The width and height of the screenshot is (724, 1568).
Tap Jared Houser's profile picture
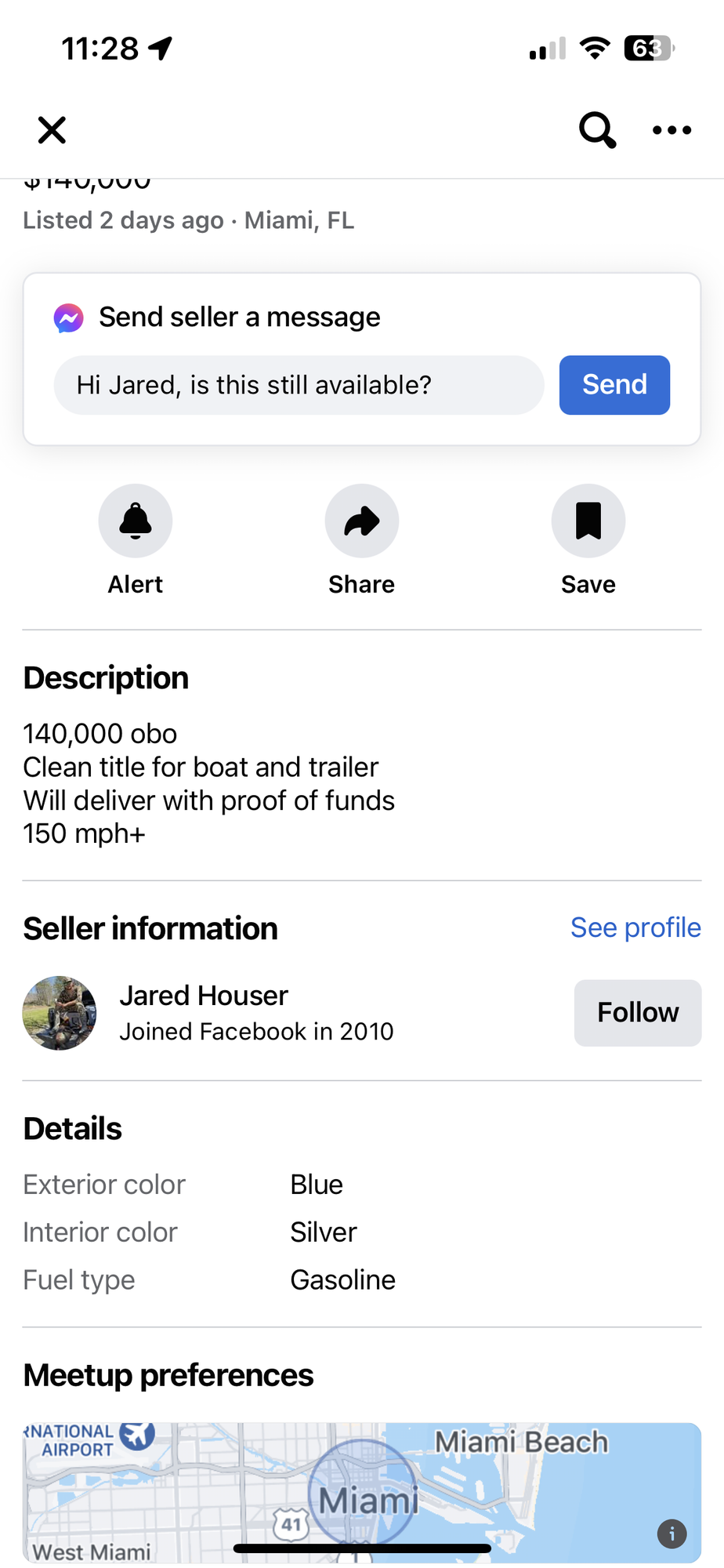[60, 1012]
